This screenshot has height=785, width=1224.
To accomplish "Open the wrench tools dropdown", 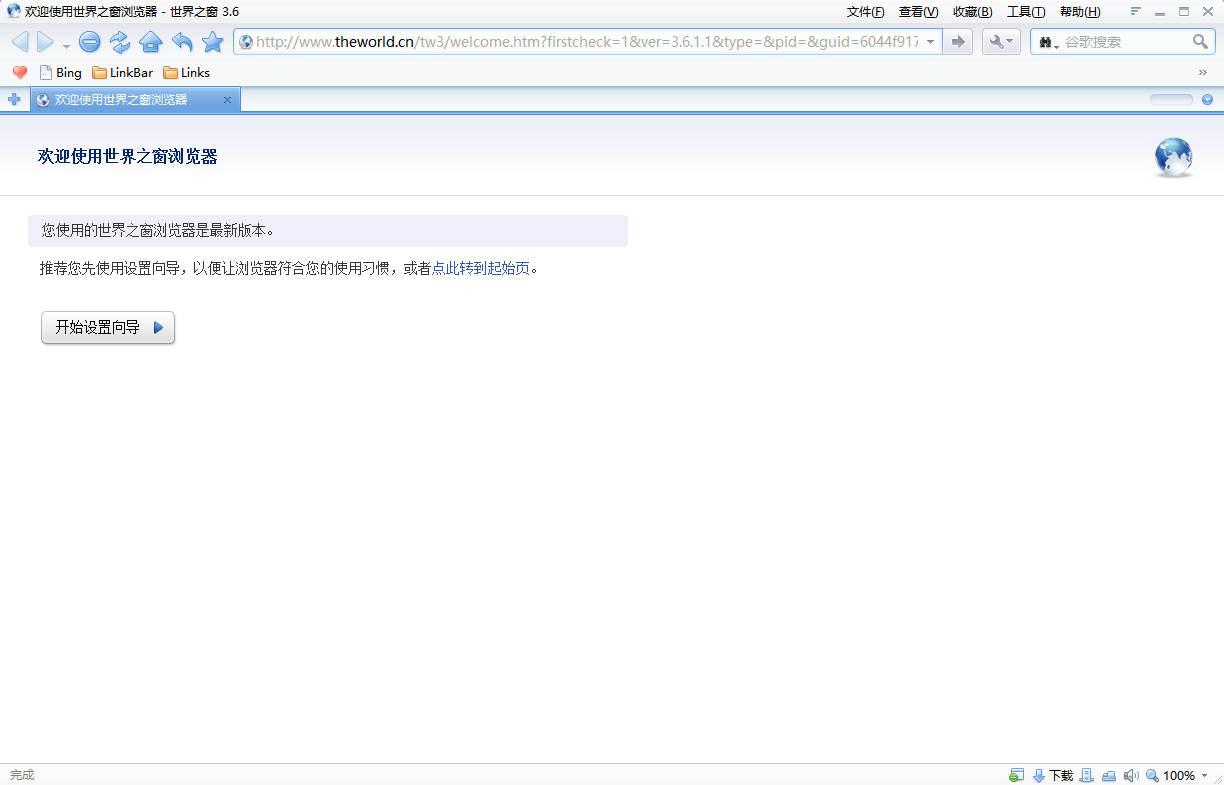I will [1001, 42].
